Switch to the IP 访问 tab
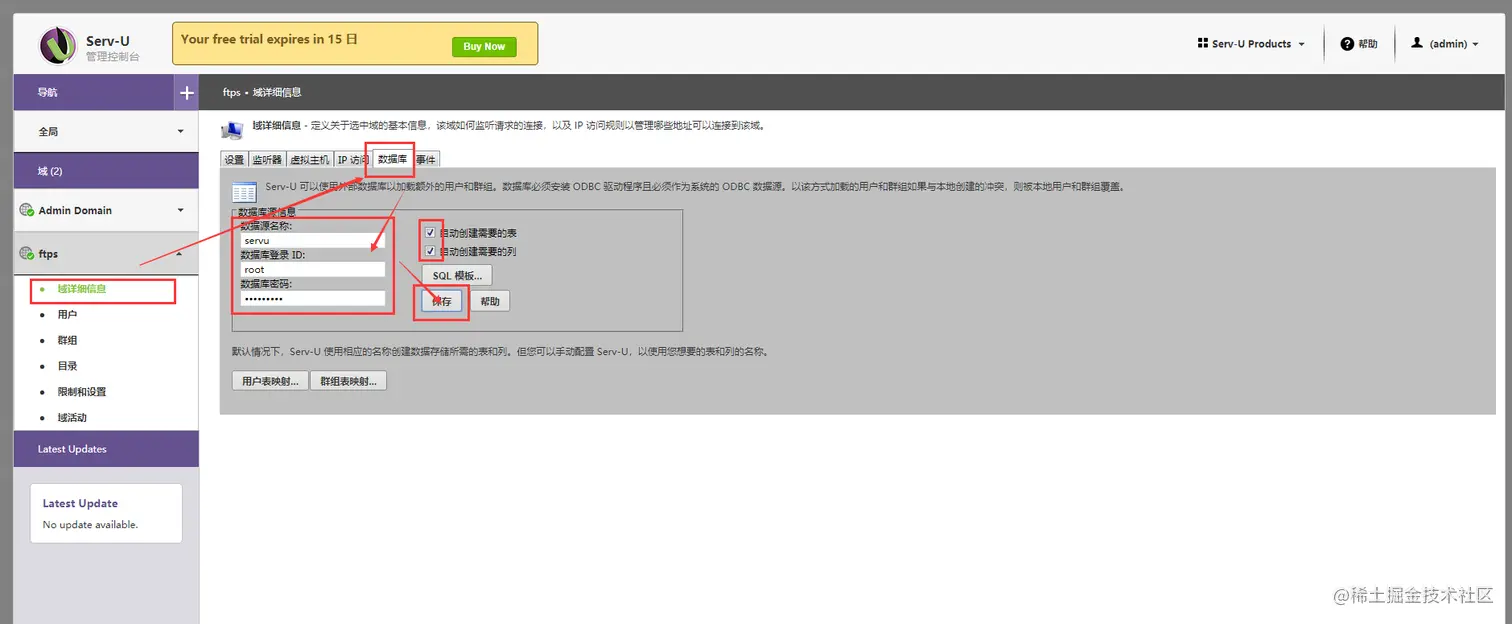This screenshot has width=1512, height=624. pos(353,159)
